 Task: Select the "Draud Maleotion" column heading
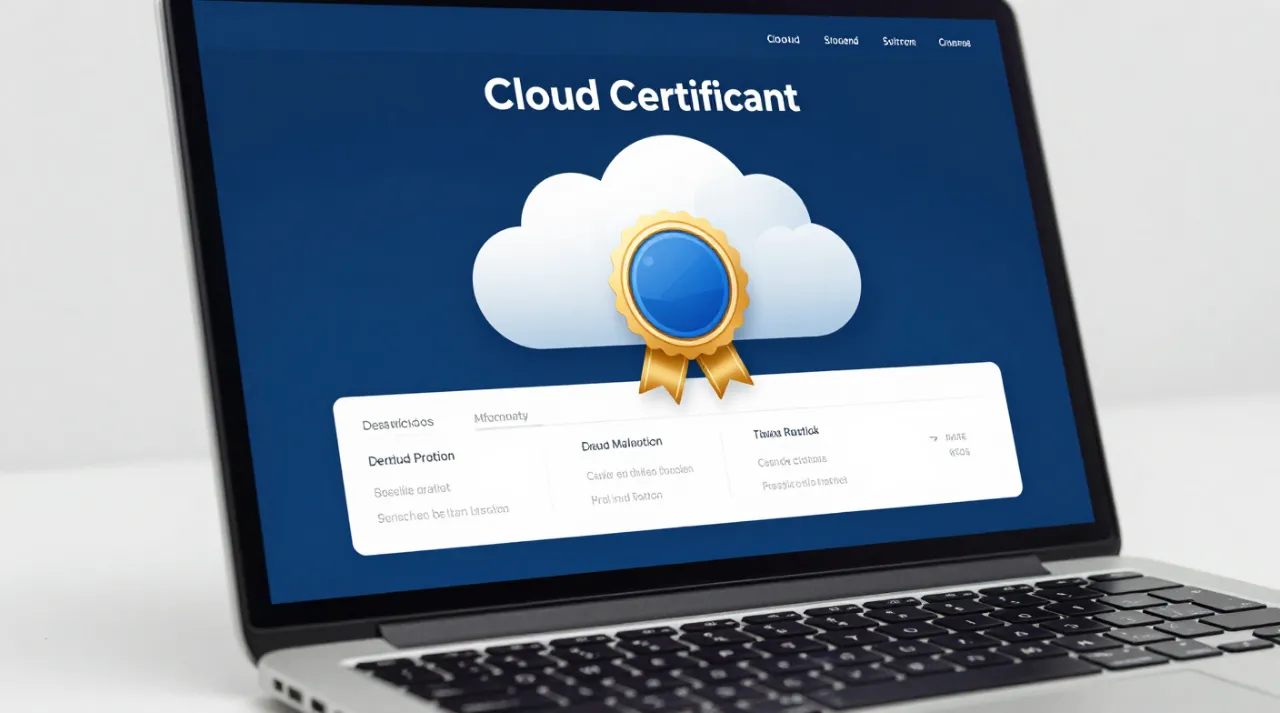[x=622, y=444]
